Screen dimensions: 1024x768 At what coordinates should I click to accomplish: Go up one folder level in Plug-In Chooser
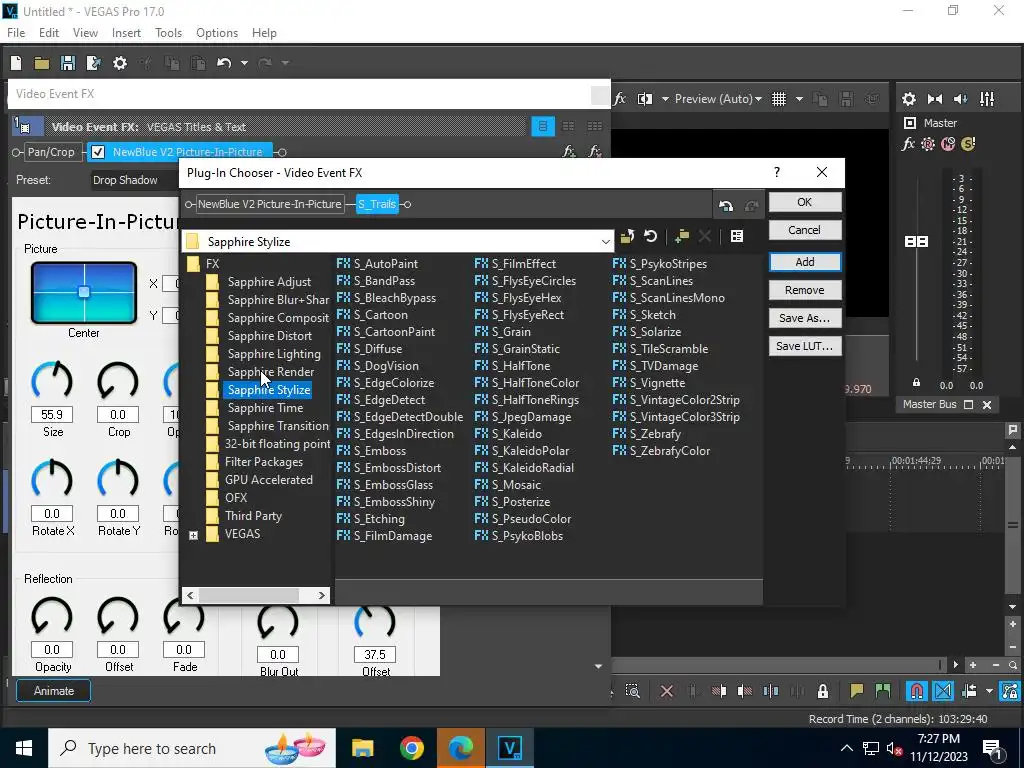coord(627,236)
